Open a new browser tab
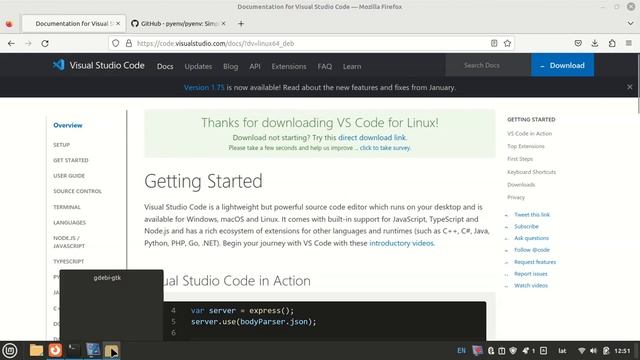The image size is (640, 360). 241,24
